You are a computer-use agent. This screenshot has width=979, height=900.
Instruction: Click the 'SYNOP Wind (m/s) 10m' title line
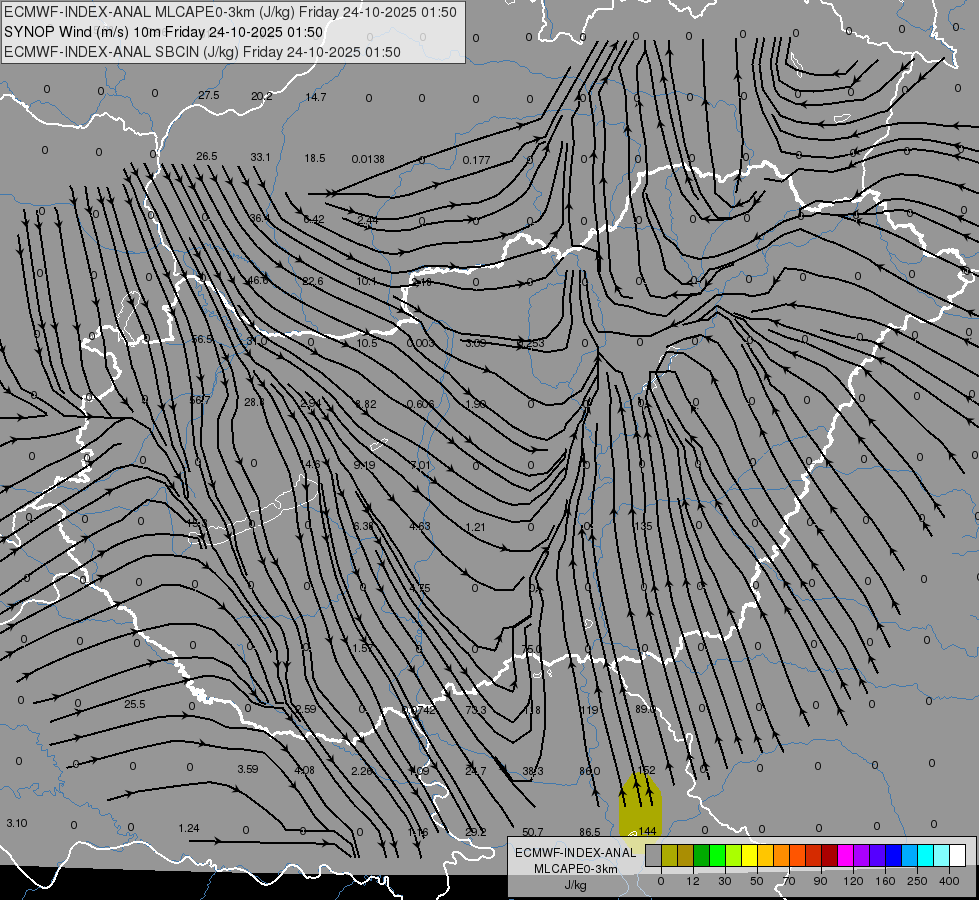pyautogui.click(x=164, y=32)
